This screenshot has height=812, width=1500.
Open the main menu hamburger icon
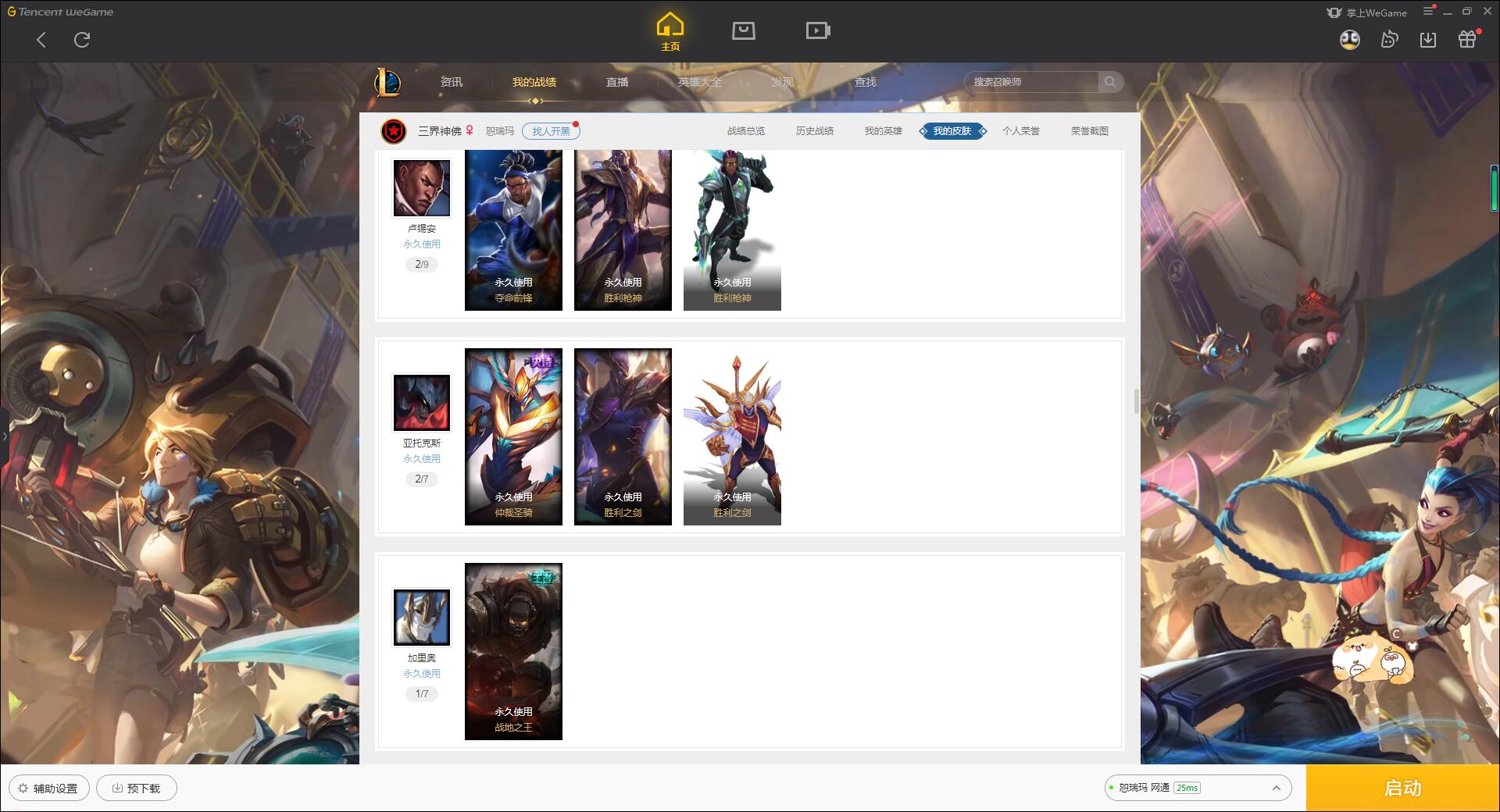pyautogui.click(x=1428, y=12)
